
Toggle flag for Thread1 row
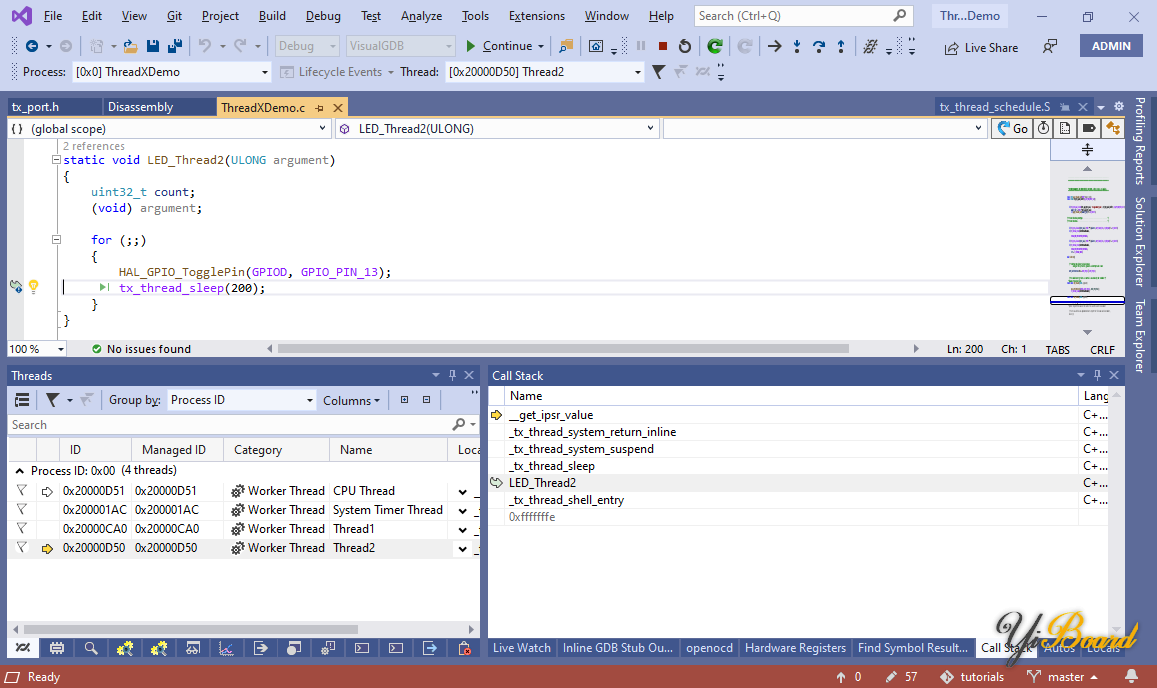tap(21, 529)
